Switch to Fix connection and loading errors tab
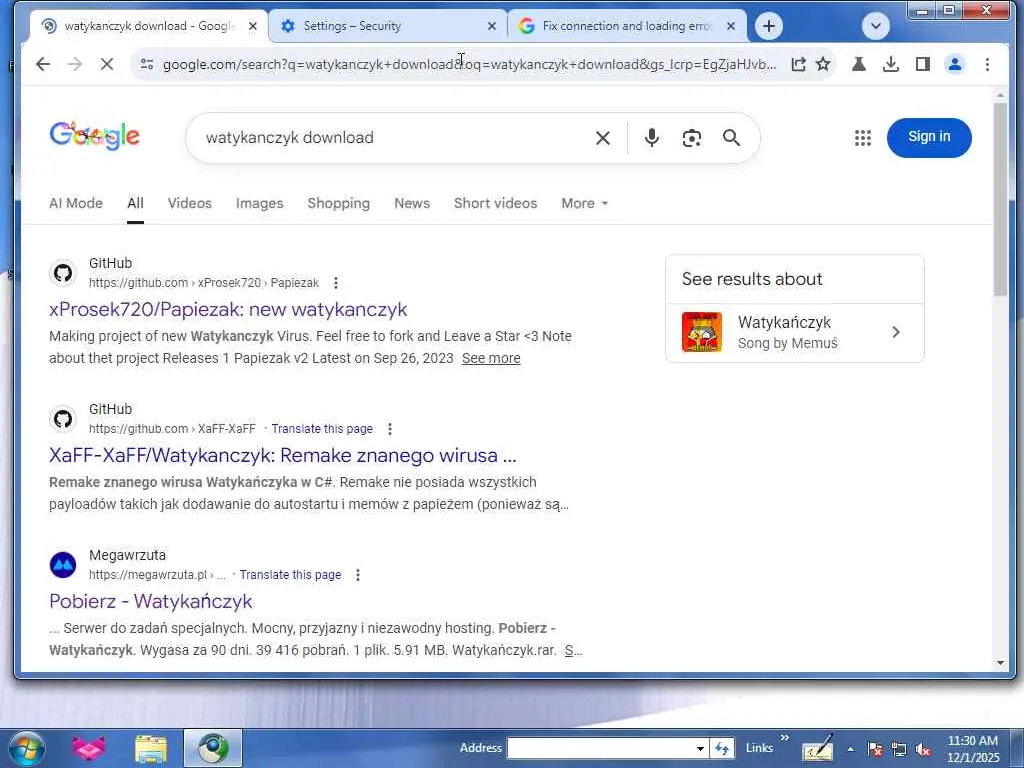 click(627, 26)
